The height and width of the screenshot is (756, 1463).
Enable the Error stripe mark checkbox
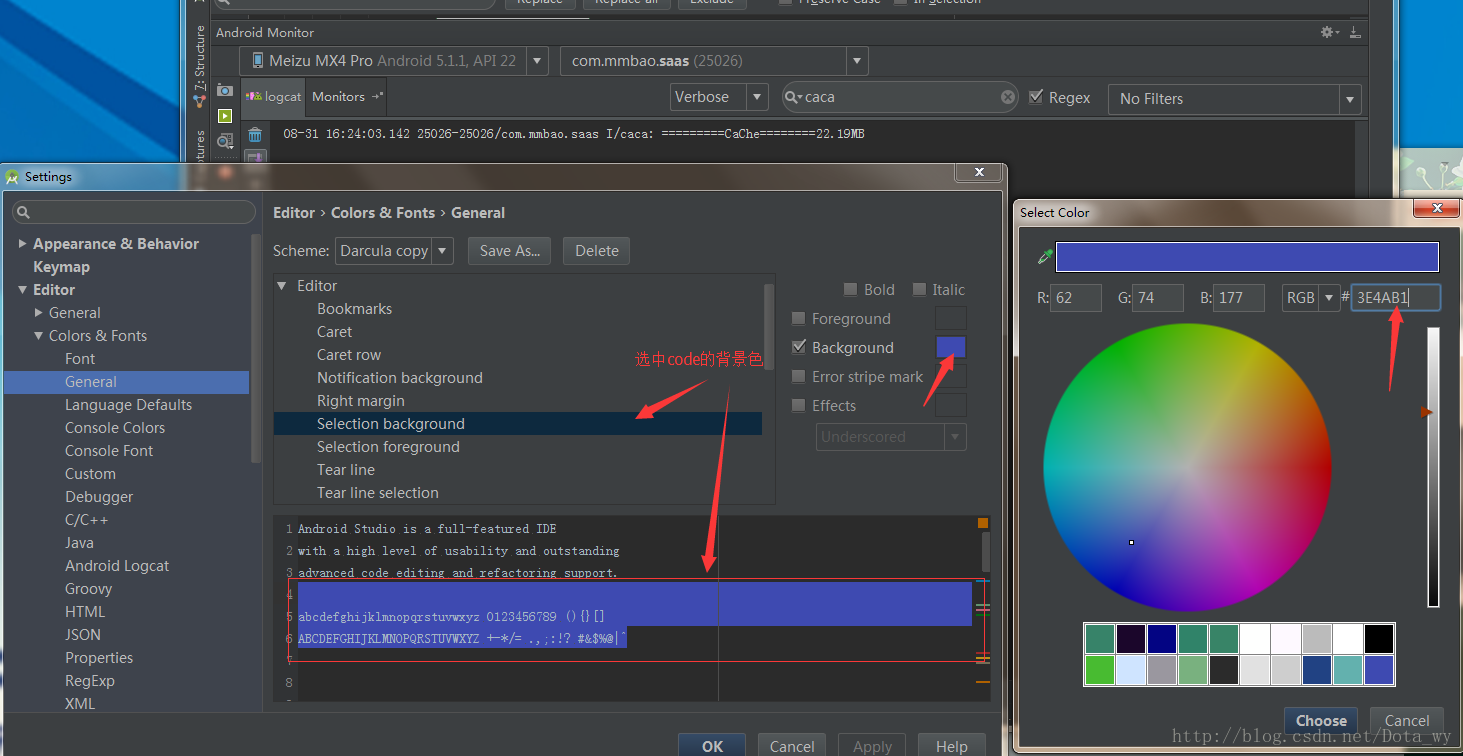pos(798,377)
